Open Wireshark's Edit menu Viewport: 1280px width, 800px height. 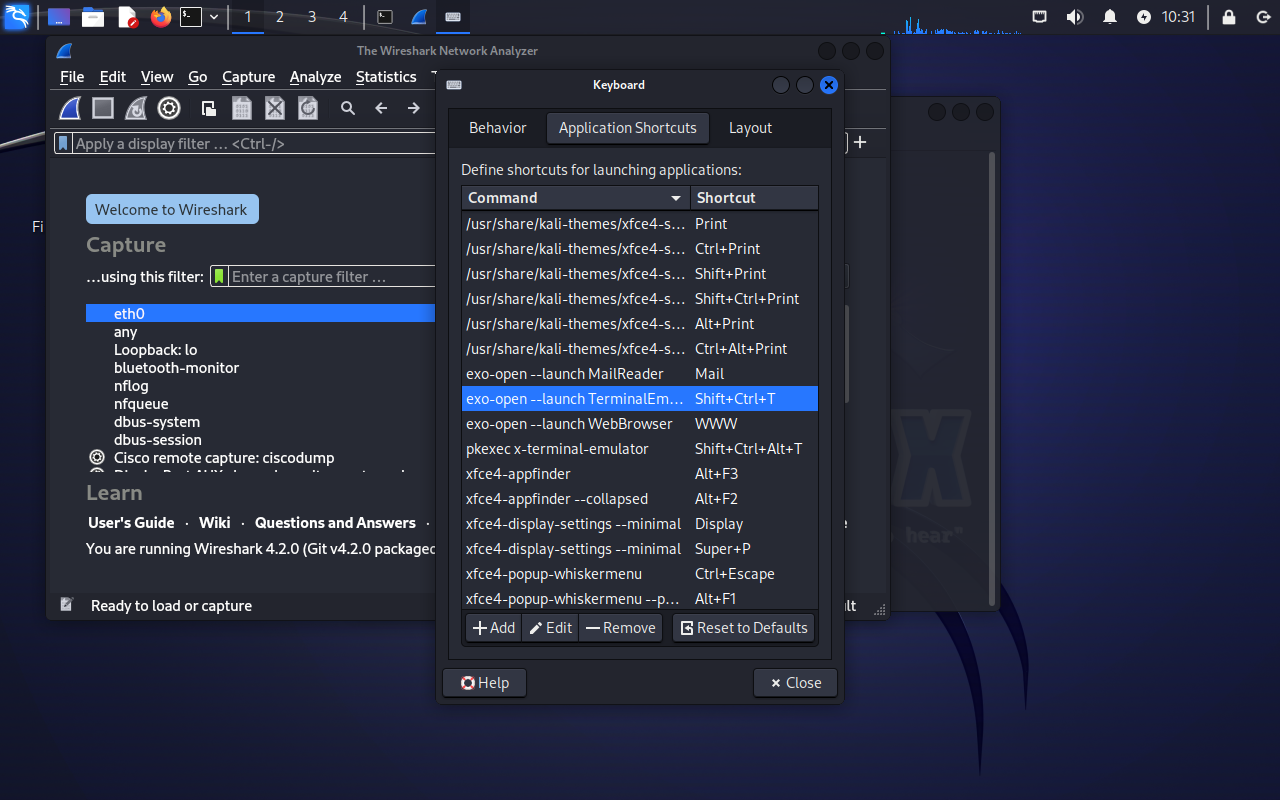pyautogui.click(x=113, y=77)
